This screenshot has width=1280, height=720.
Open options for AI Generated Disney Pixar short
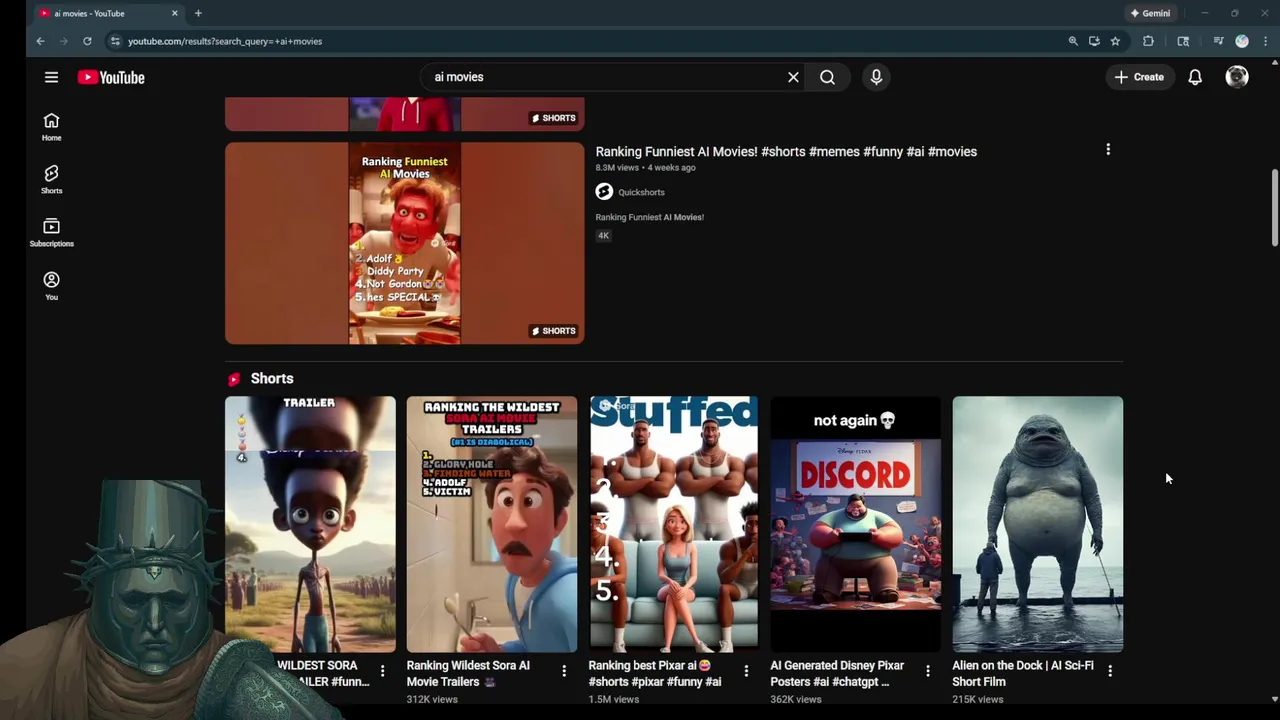(928, 670)
